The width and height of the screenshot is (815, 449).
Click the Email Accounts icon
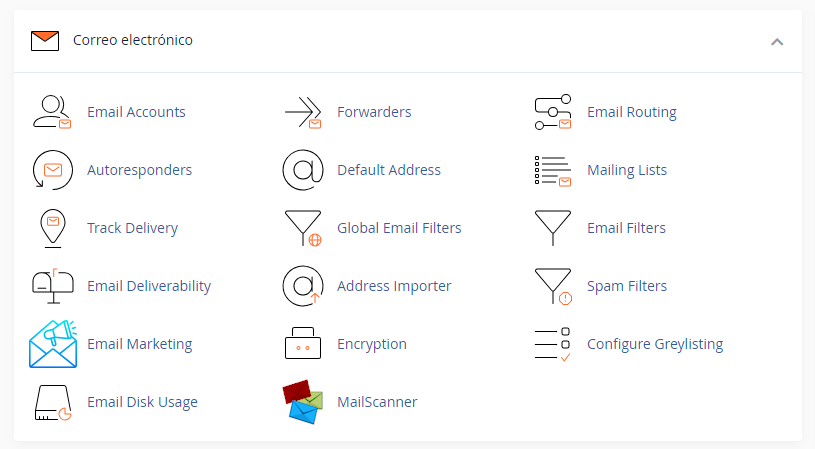52,112
